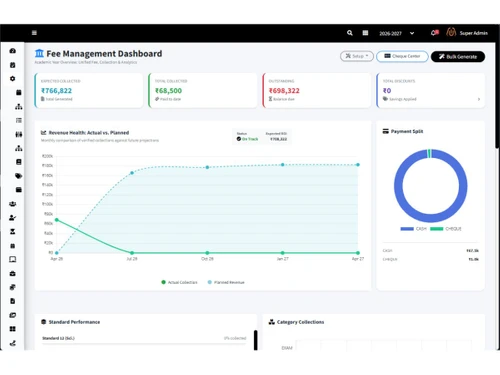Click the blue cash arc of the donut chart
The image size is (500, 375).
tap(431, 218)
